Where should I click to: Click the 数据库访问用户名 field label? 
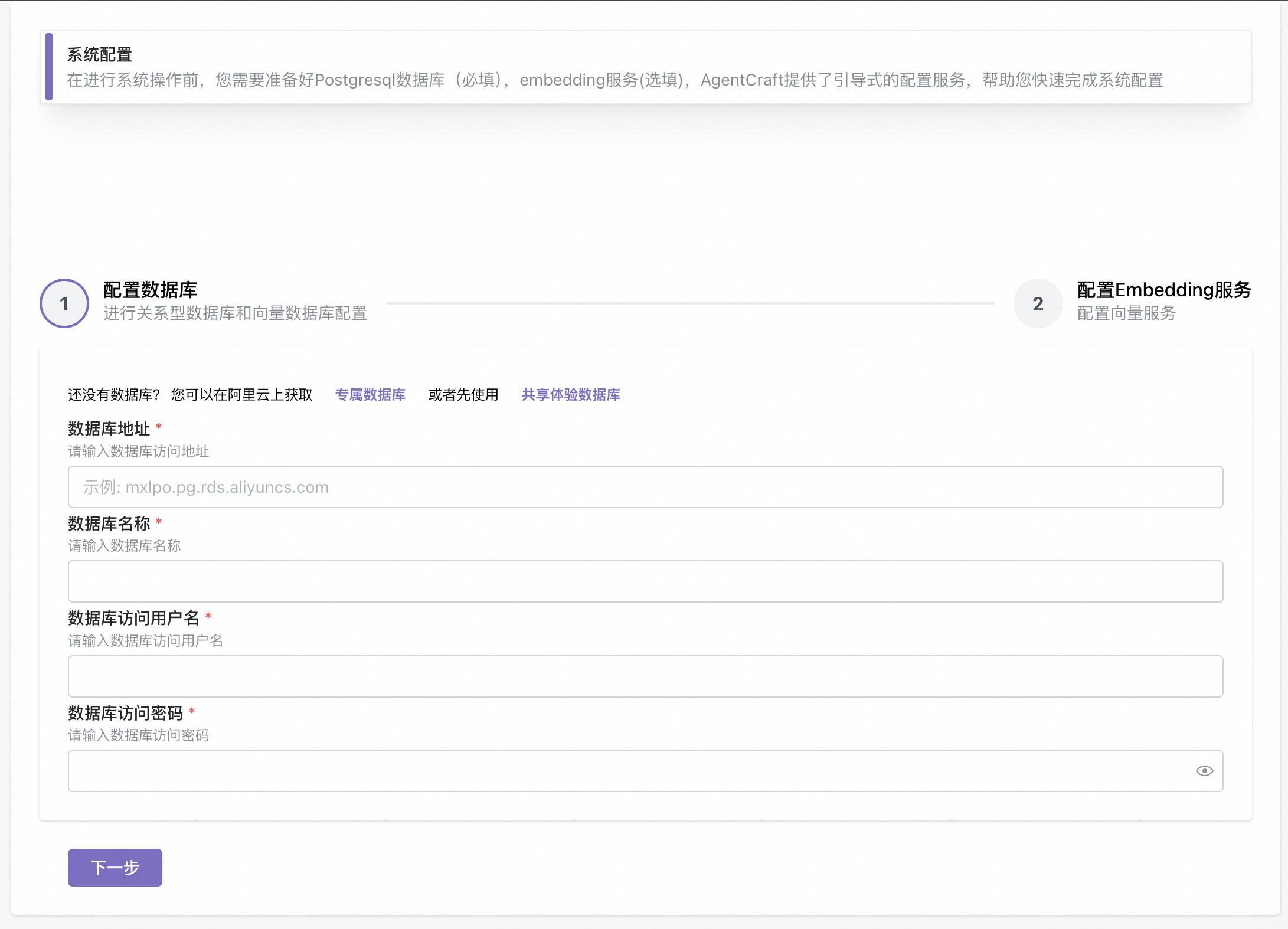(x=133, y=618)
